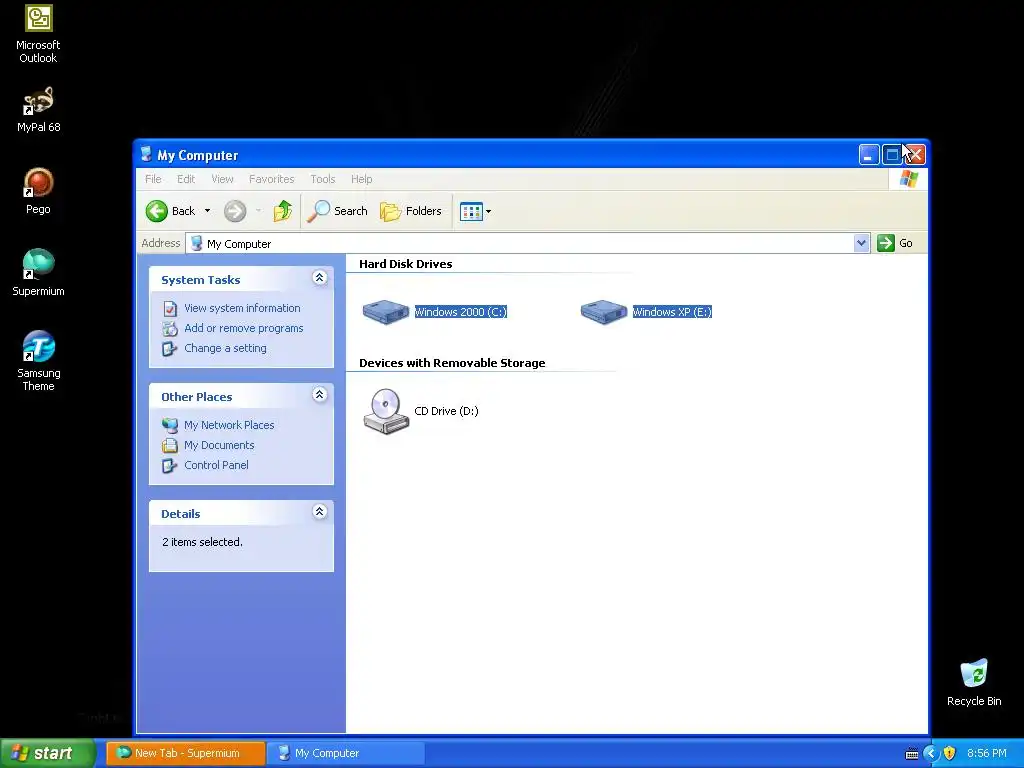Open Microsoft Outlook desktop shortcut
The height and width of the screenshot is (768, 1024).
[38, 34]
